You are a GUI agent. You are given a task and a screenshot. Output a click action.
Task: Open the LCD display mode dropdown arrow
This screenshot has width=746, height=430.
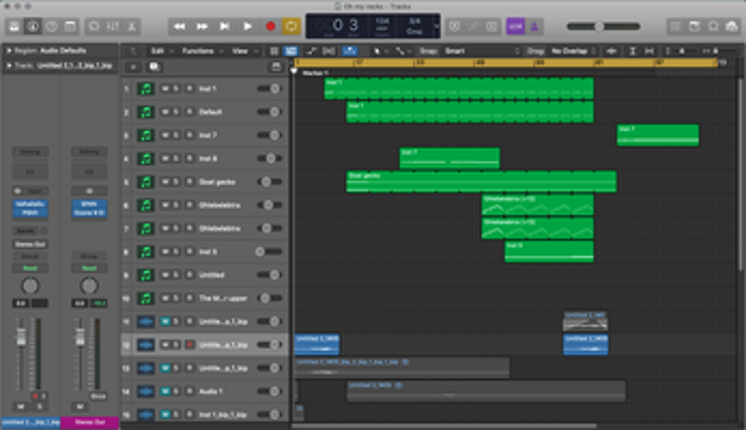pos(436,27)
